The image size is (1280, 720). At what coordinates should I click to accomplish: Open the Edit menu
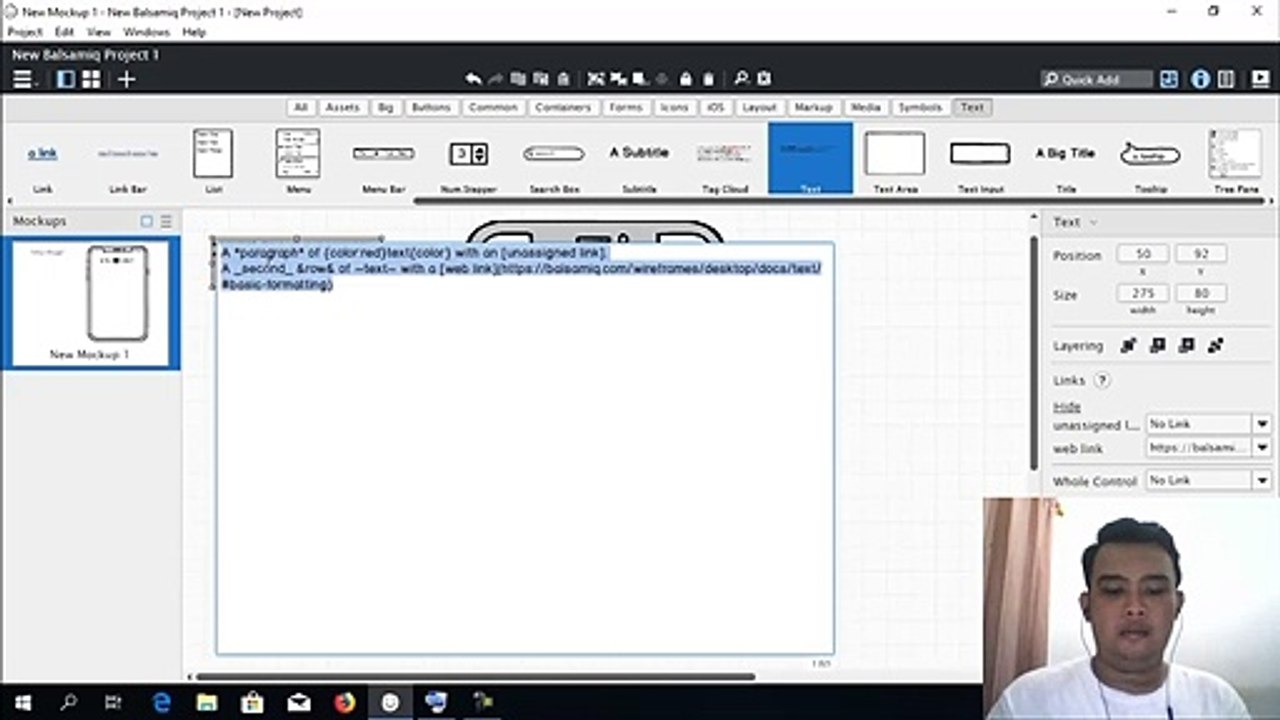(x=65, y=32)
